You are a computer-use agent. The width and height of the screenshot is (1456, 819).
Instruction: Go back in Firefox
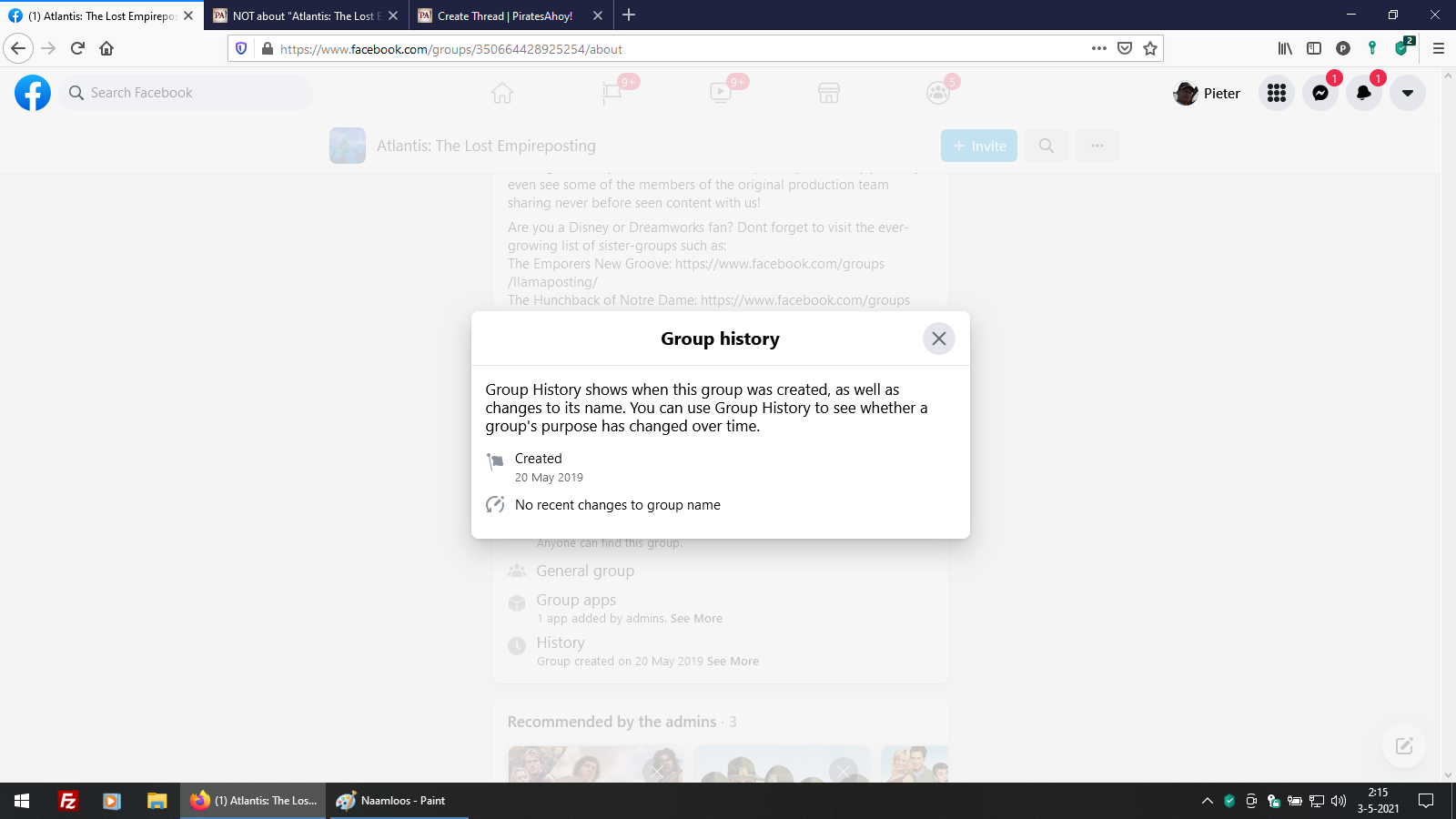18,48
